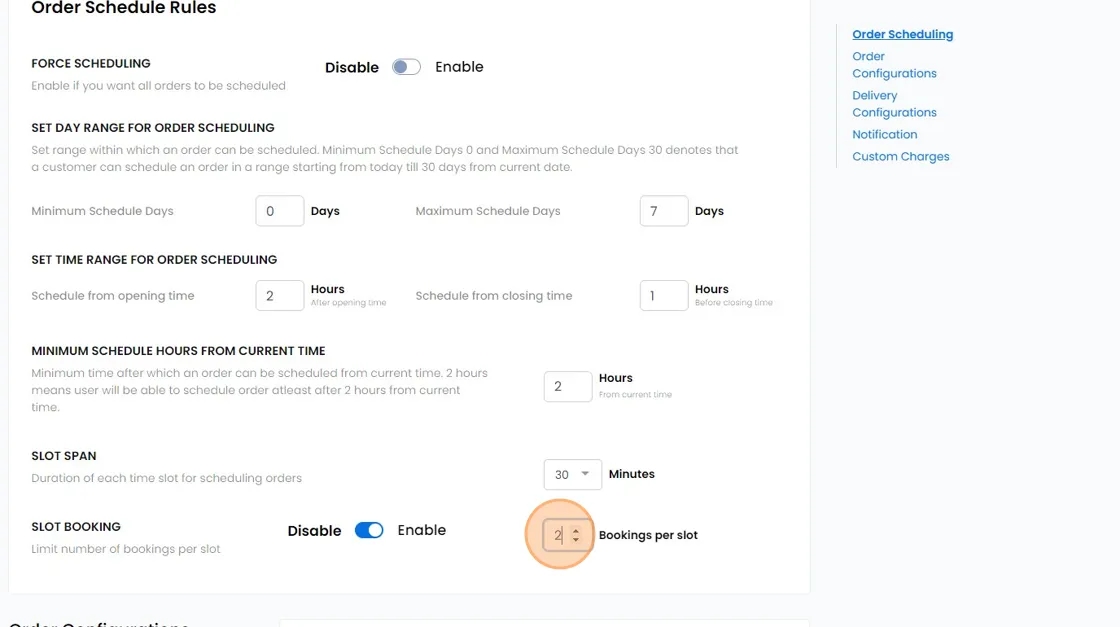1120x627 pixels.
Task: Click the Maximum Schedule Days input
Action: (x=663, y=211)
